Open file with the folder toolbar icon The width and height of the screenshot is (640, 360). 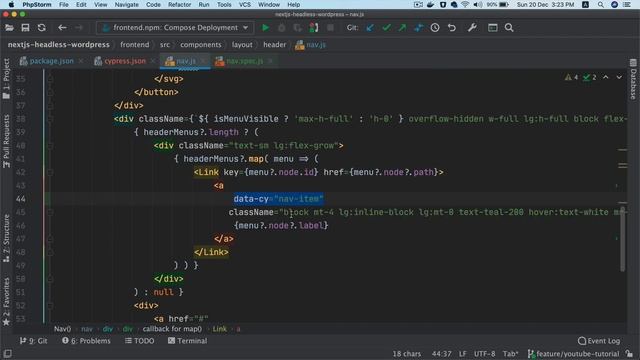[x=9, y=28]
